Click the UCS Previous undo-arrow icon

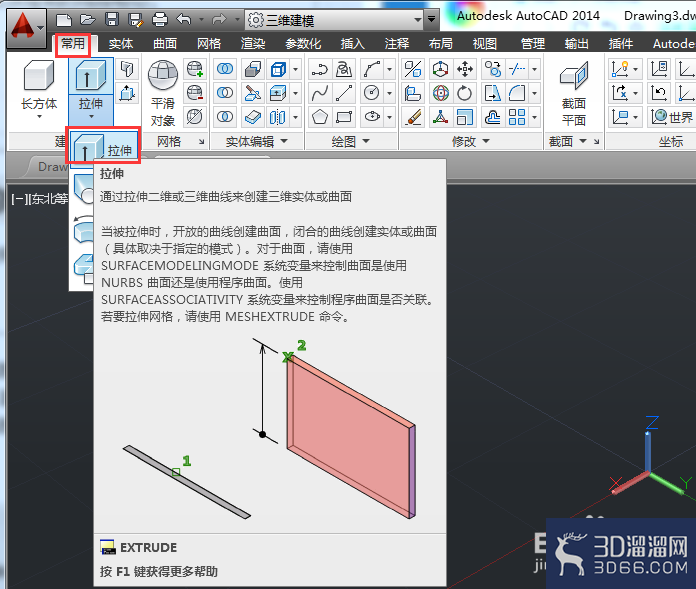coord(659,93)
